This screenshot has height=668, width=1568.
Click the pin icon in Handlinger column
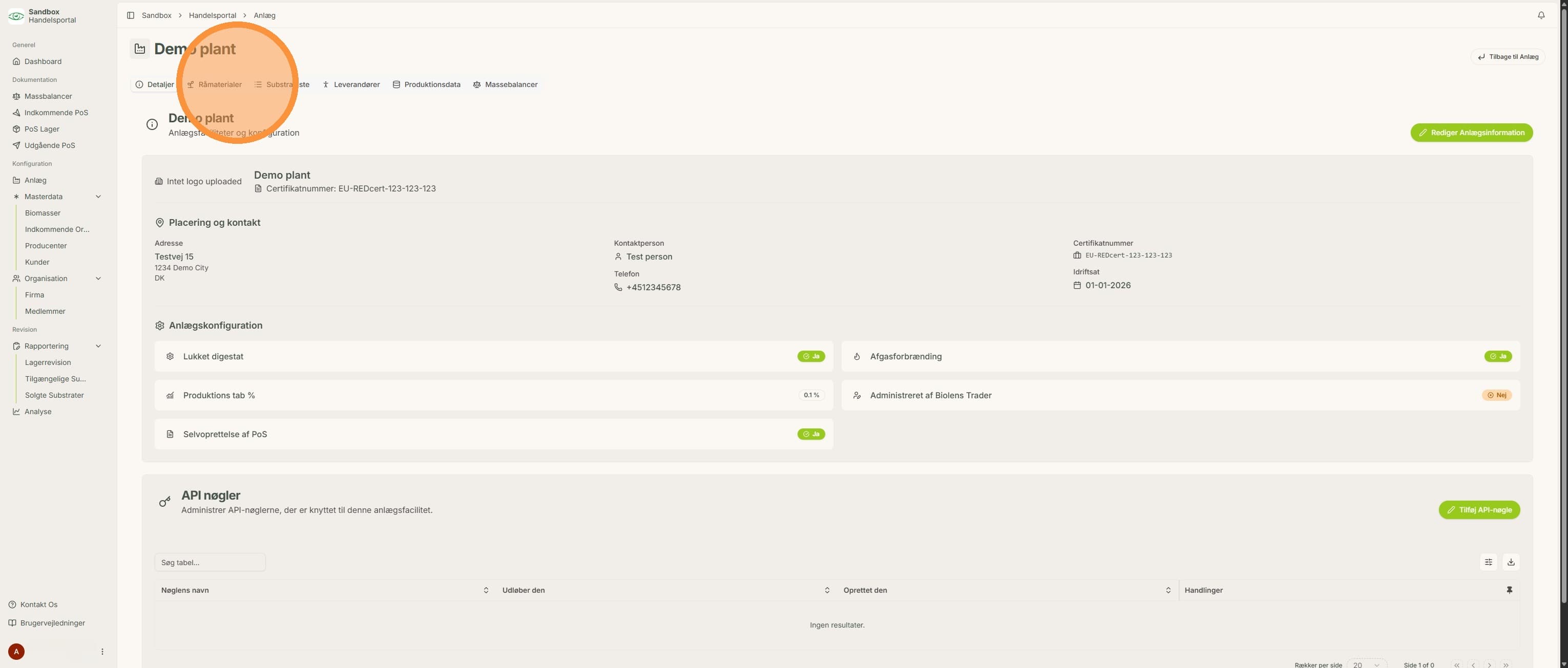tap(1509, 590)
